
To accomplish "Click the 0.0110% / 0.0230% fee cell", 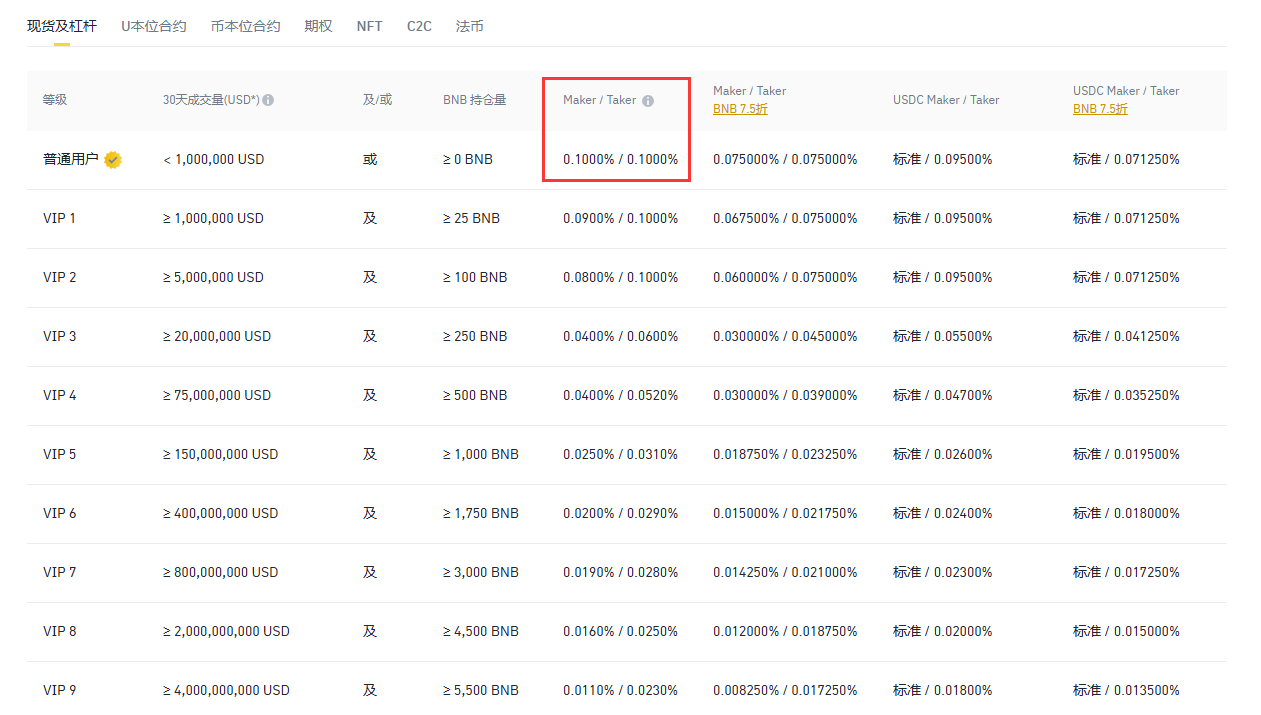I will (621, 690).
